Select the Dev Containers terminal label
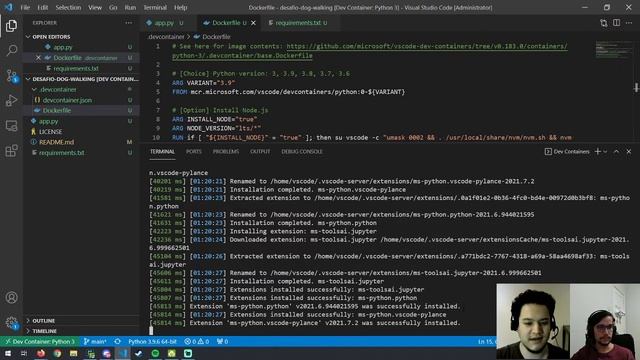The width and height of the screenshot is (640, 360). click(x=567, y=151)
